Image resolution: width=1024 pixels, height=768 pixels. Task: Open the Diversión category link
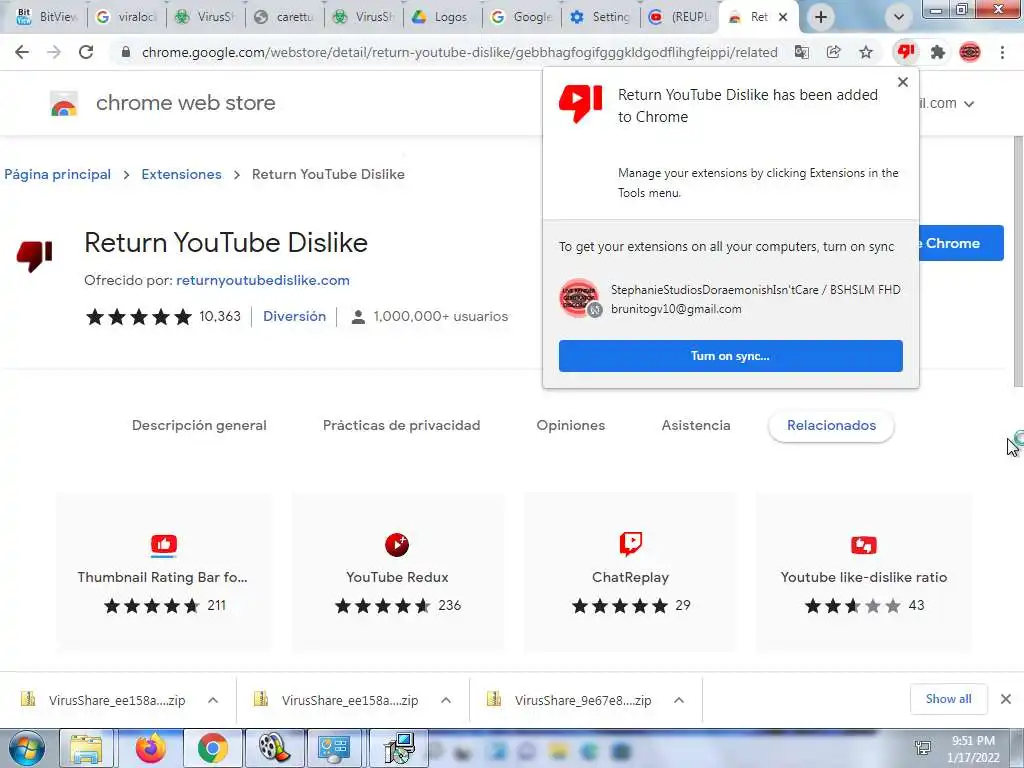(x=295, y=316)
